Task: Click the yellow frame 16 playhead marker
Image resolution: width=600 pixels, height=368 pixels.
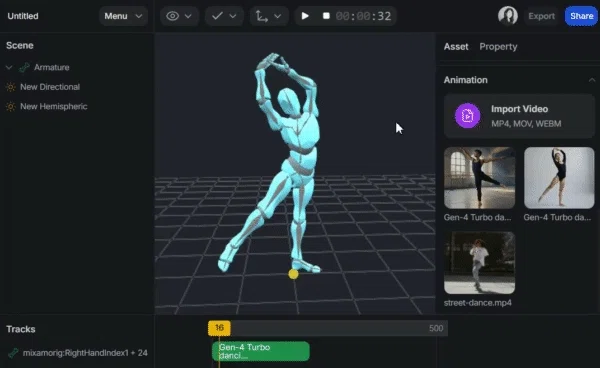Action: pyautogui.click(x=219, y=328)
